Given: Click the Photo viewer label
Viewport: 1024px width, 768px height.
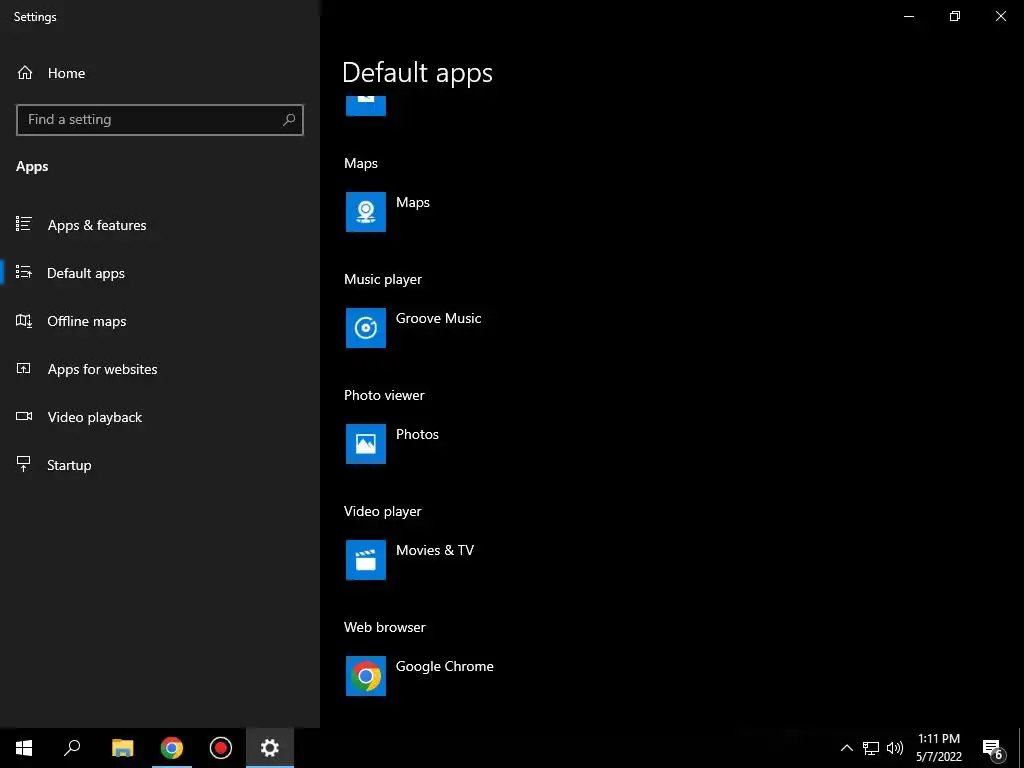Looking at the screenshot, I should point(384,395).
